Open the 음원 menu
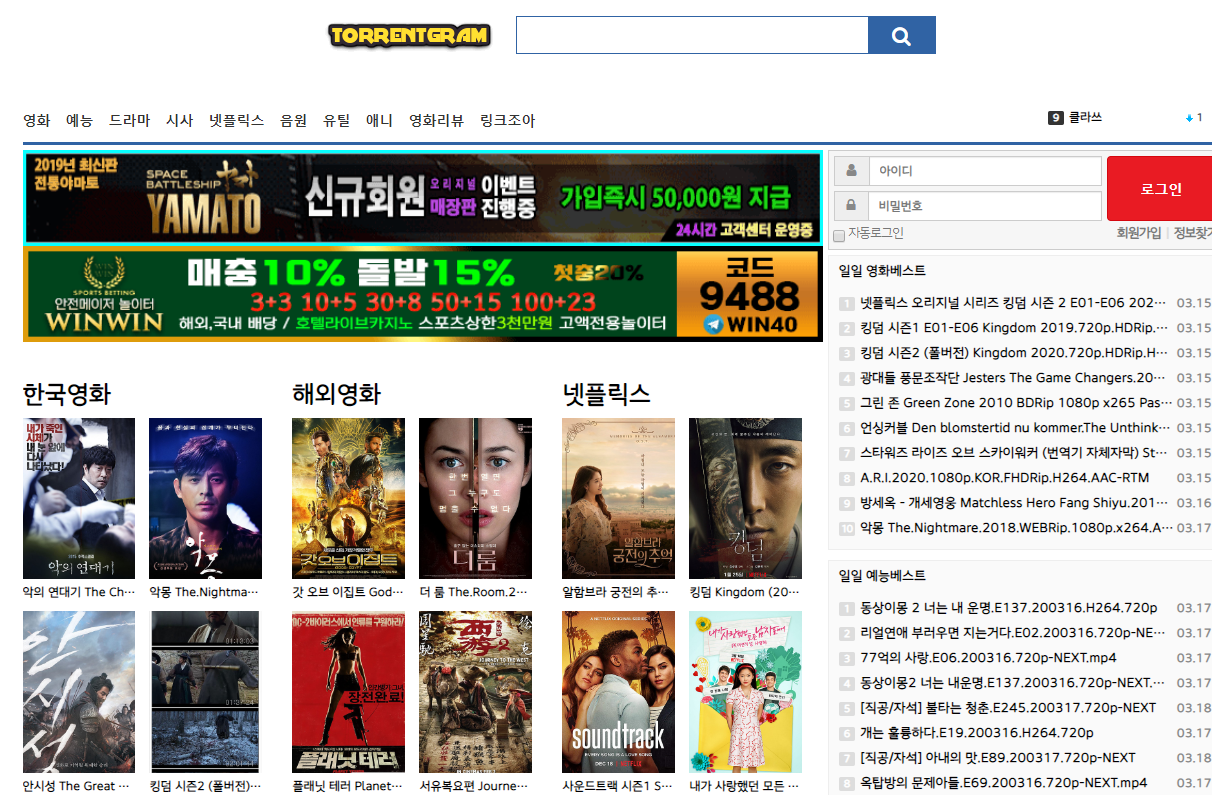This screenshot has width=1212, height=795. click(x=294, y=120)
